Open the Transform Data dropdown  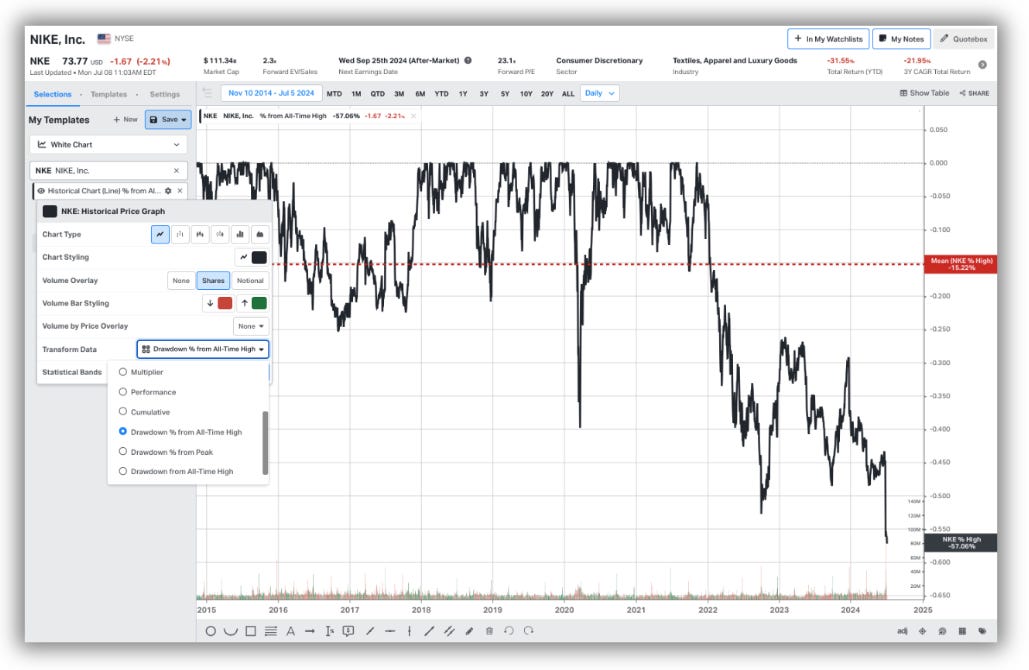tap(203, 349)
